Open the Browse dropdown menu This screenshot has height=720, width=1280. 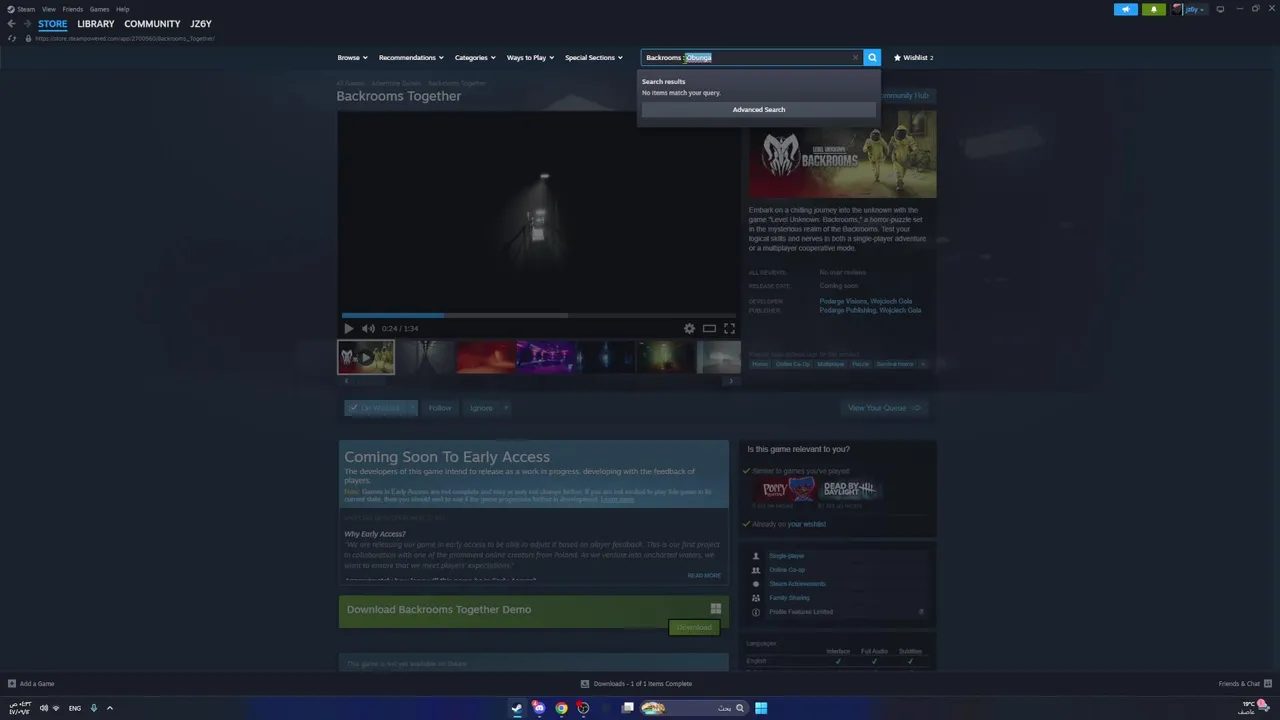(352, 58)
